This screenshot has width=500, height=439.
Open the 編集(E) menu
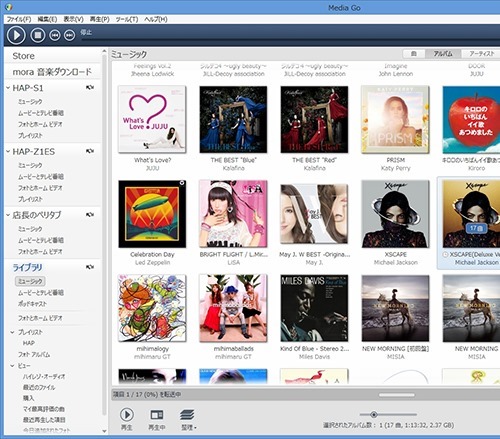(x=47, y=19)
